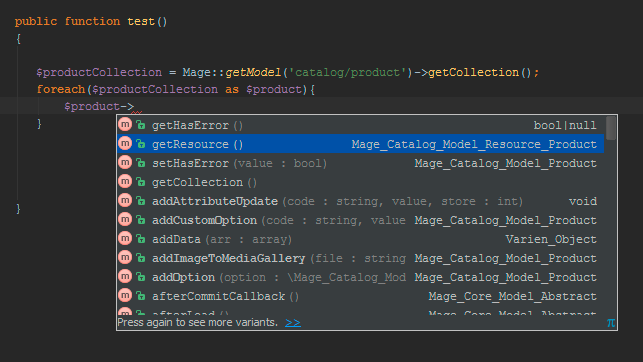Click the public lock icon beside getResource

click(141, 144)
